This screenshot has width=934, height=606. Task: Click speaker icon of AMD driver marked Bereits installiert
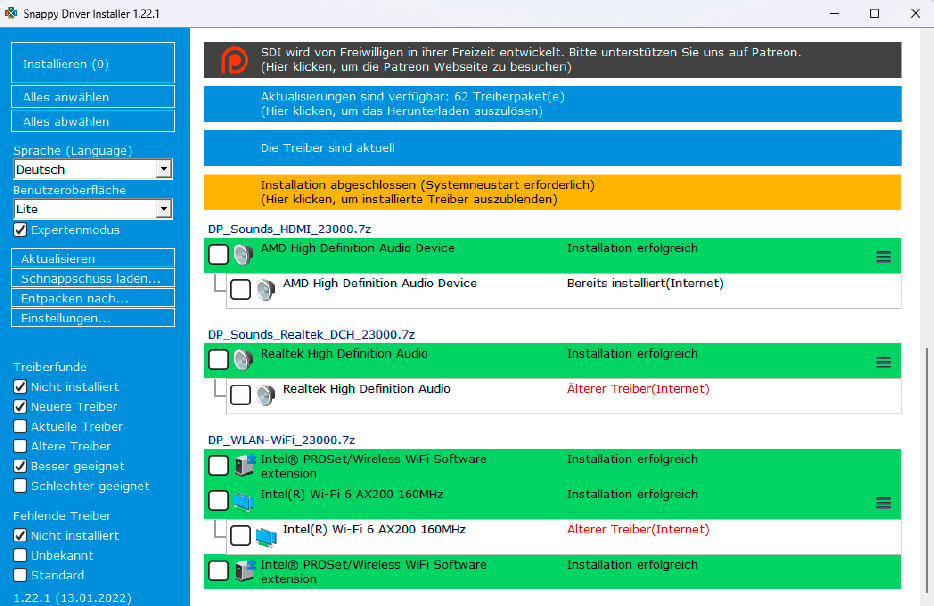265,290
